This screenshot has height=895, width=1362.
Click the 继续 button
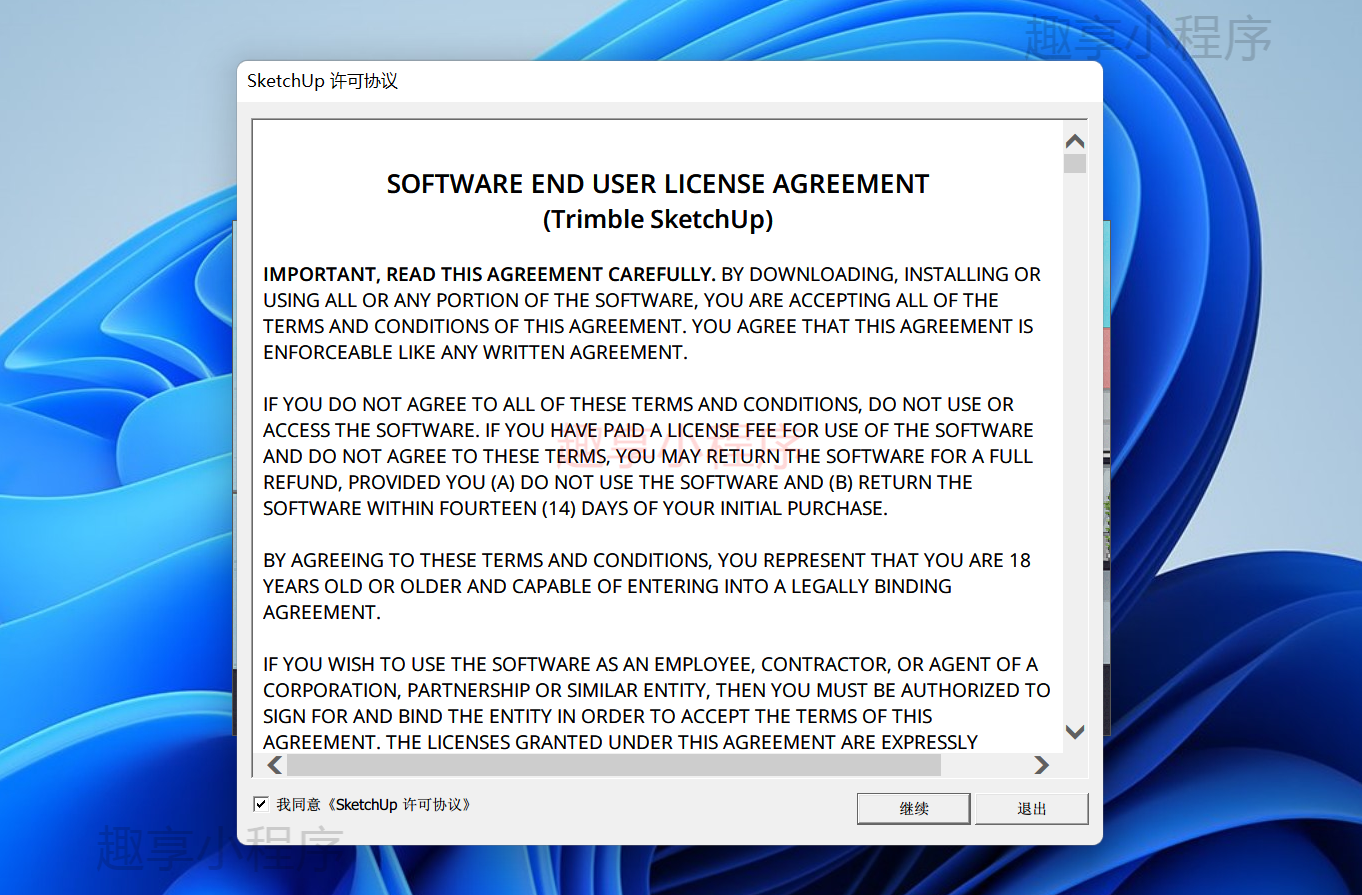pos(914,809)
